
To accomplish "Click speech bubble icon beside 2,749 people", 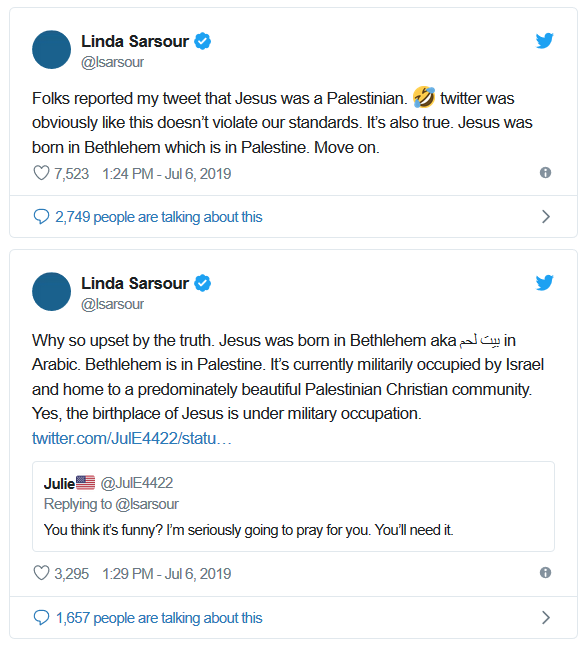I will pyautogui.click(x=41, y=216).
